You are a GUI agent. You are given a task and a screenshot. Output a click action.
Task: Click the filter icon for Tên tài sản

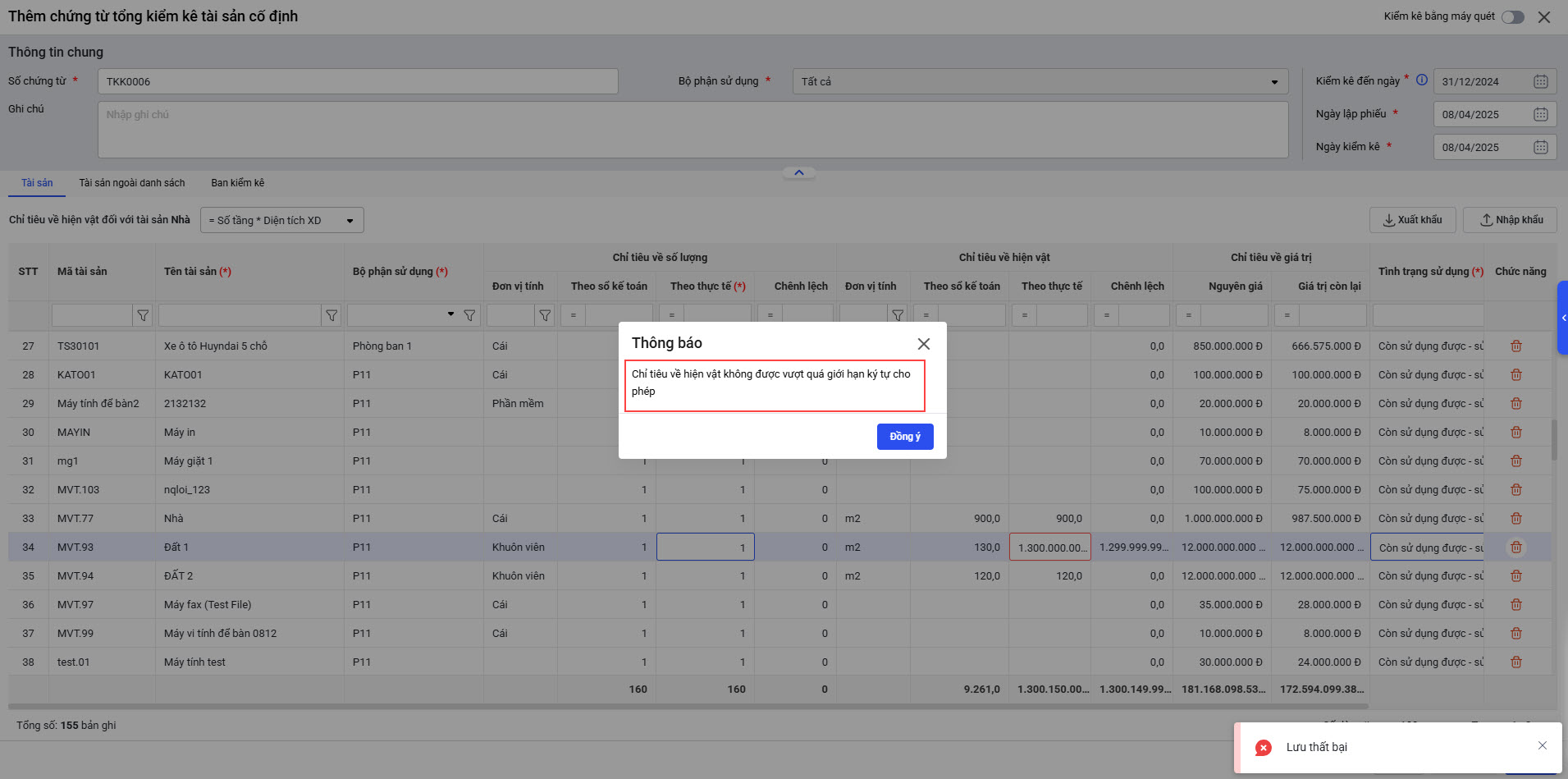(x=331, y=315)
